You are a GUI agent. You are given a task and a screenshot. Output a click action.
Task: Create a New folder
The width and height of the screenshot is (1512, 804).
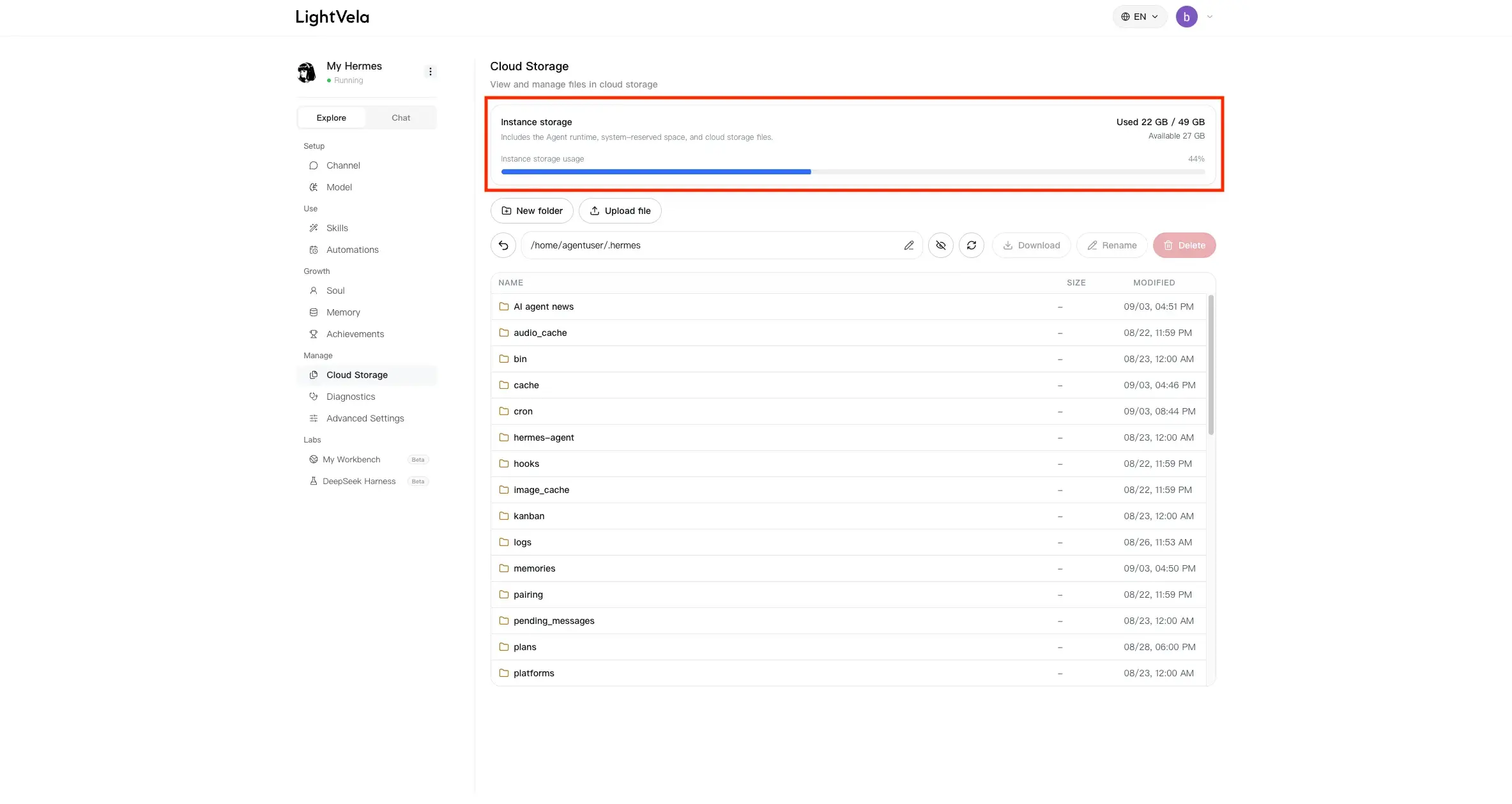[x=531, y=211]
